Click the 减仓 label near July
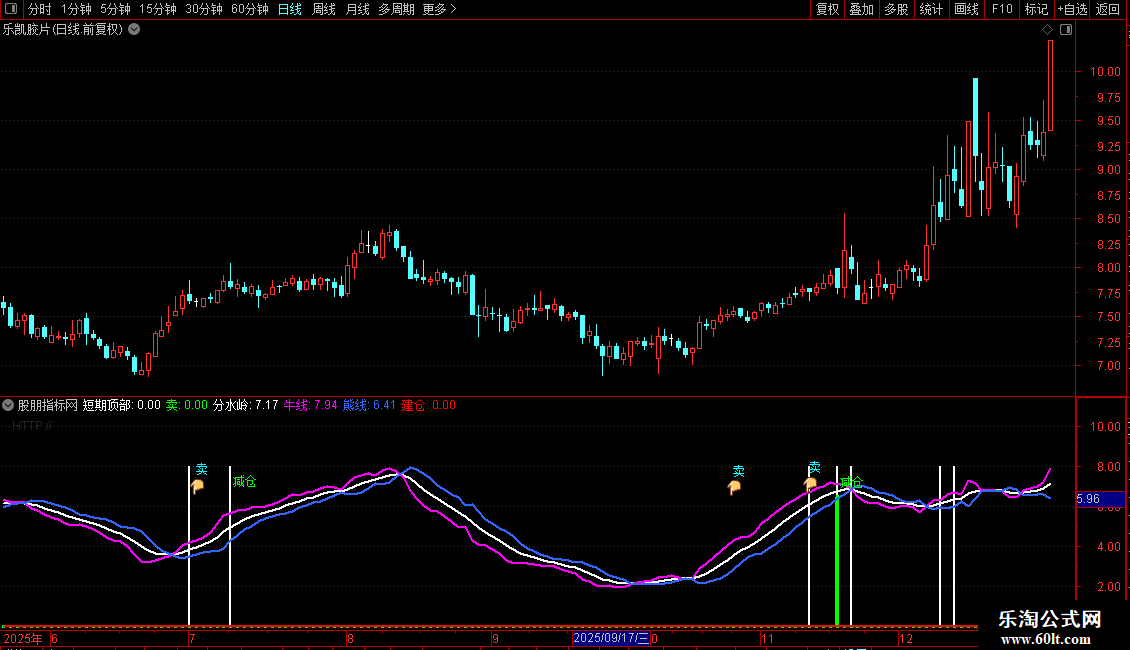Viewport: 1130px width, 650px height. [244, 481]
